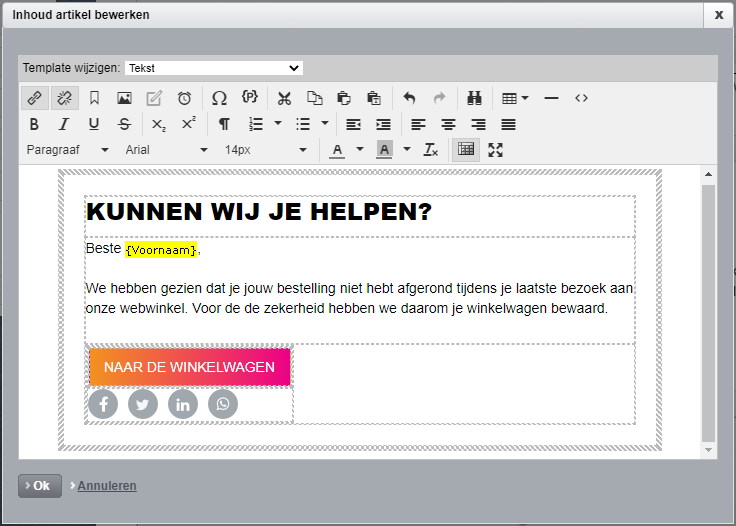Undo the last edit
Viewport: 736px width, 526px height.
tap(409, 98)
